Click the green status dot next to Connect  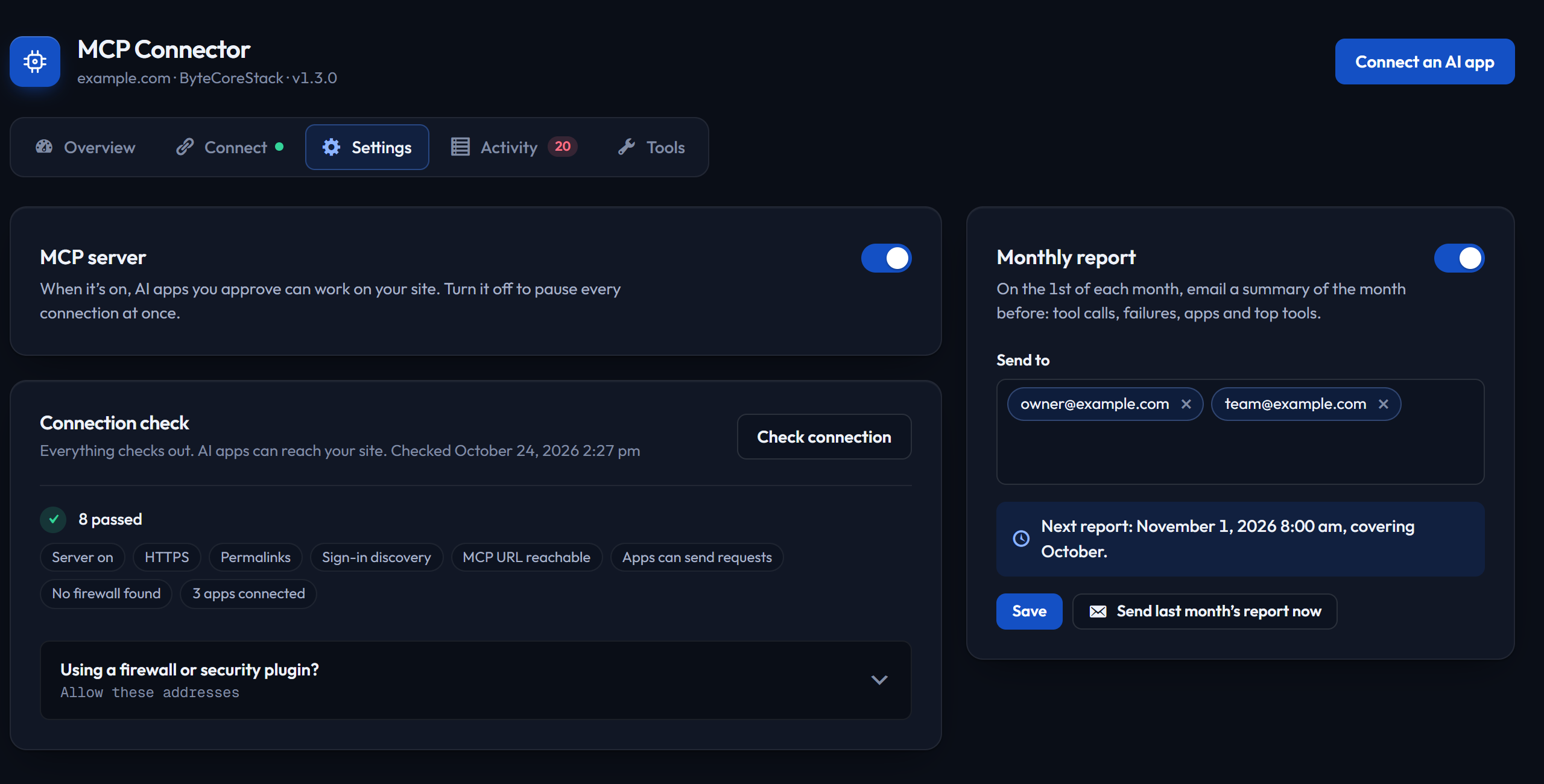(x=279, y=147)
